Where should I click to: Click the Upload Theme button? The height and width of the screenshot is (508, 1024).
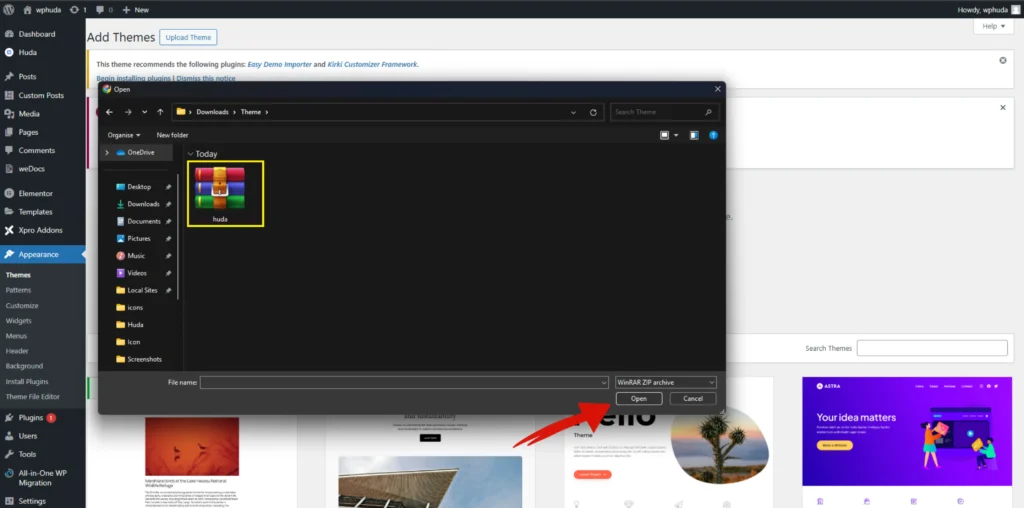[x=188, y=37]
